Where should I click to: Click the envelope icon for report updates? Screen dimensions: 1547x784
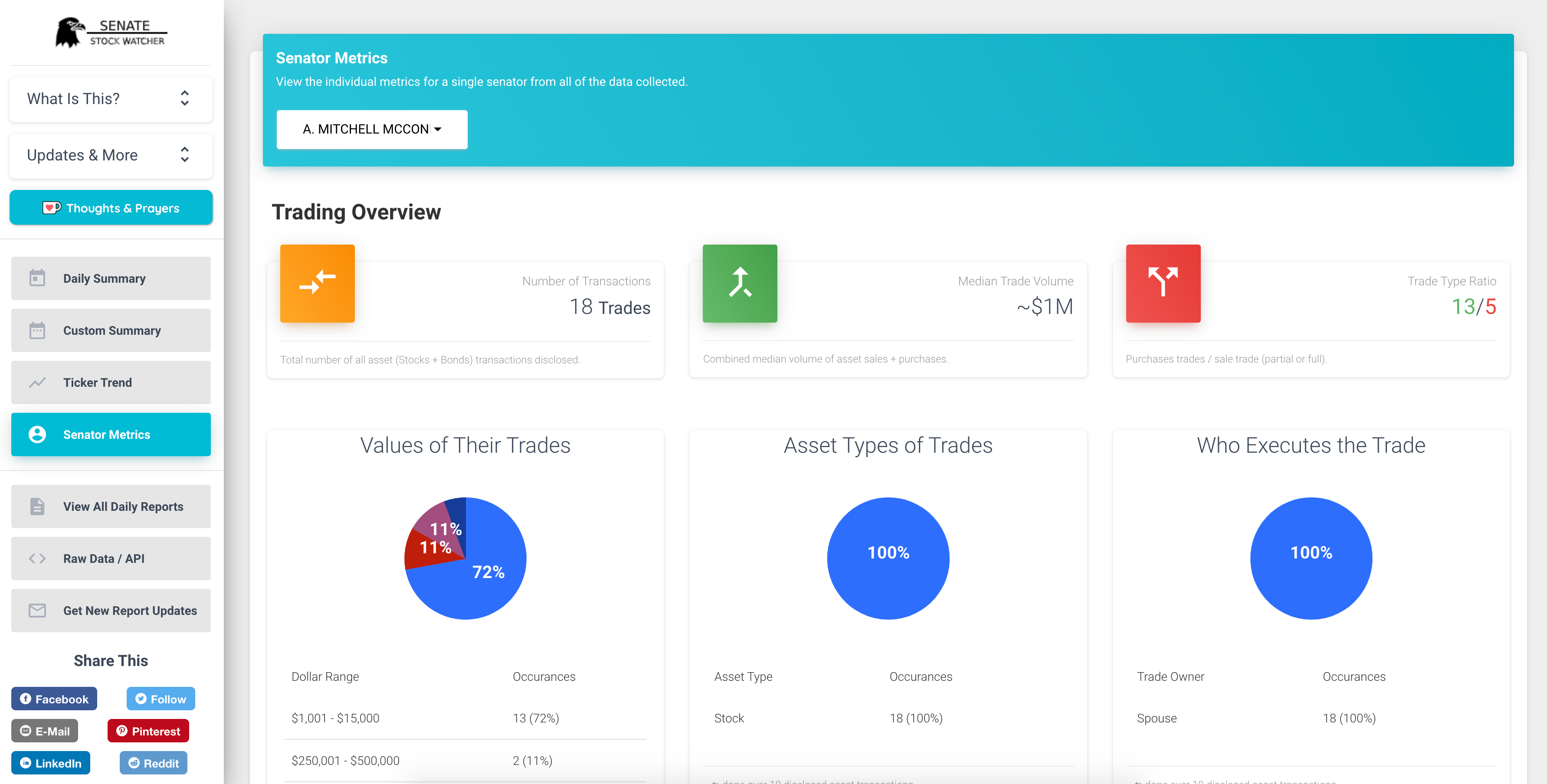pos(37,611)
